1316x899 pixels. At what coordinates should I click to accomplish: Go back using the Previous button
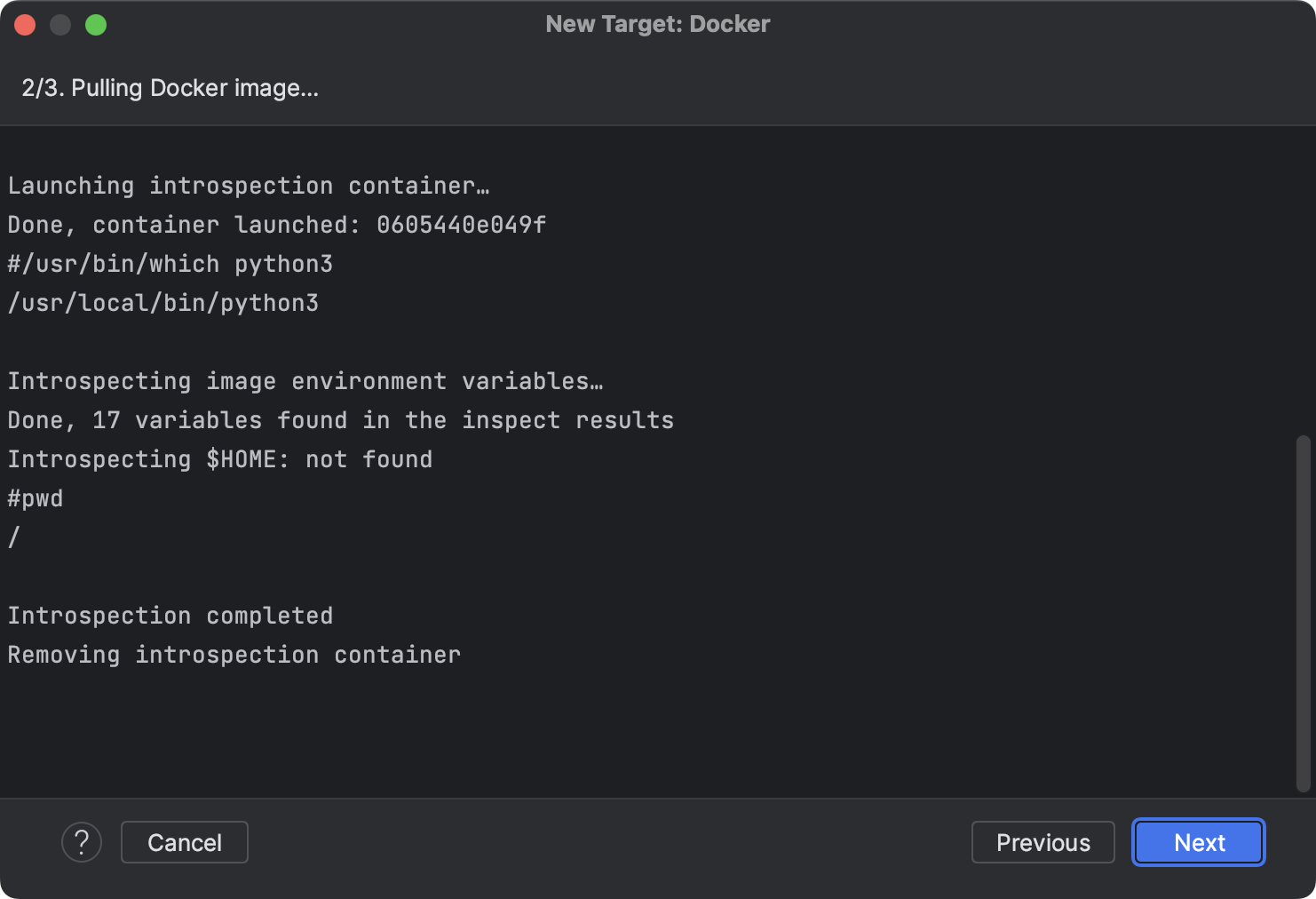tap(1042, 841)
